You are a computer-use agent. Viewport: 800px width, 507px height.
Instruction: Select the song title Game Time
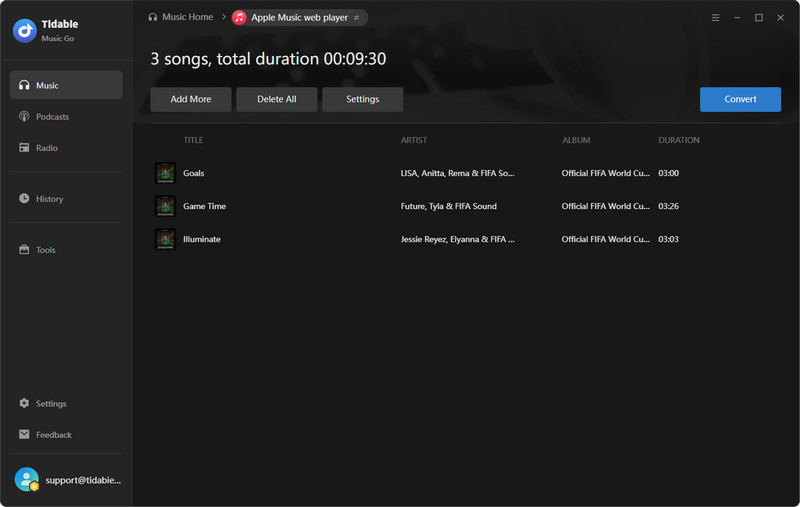(x=205, y=206)
